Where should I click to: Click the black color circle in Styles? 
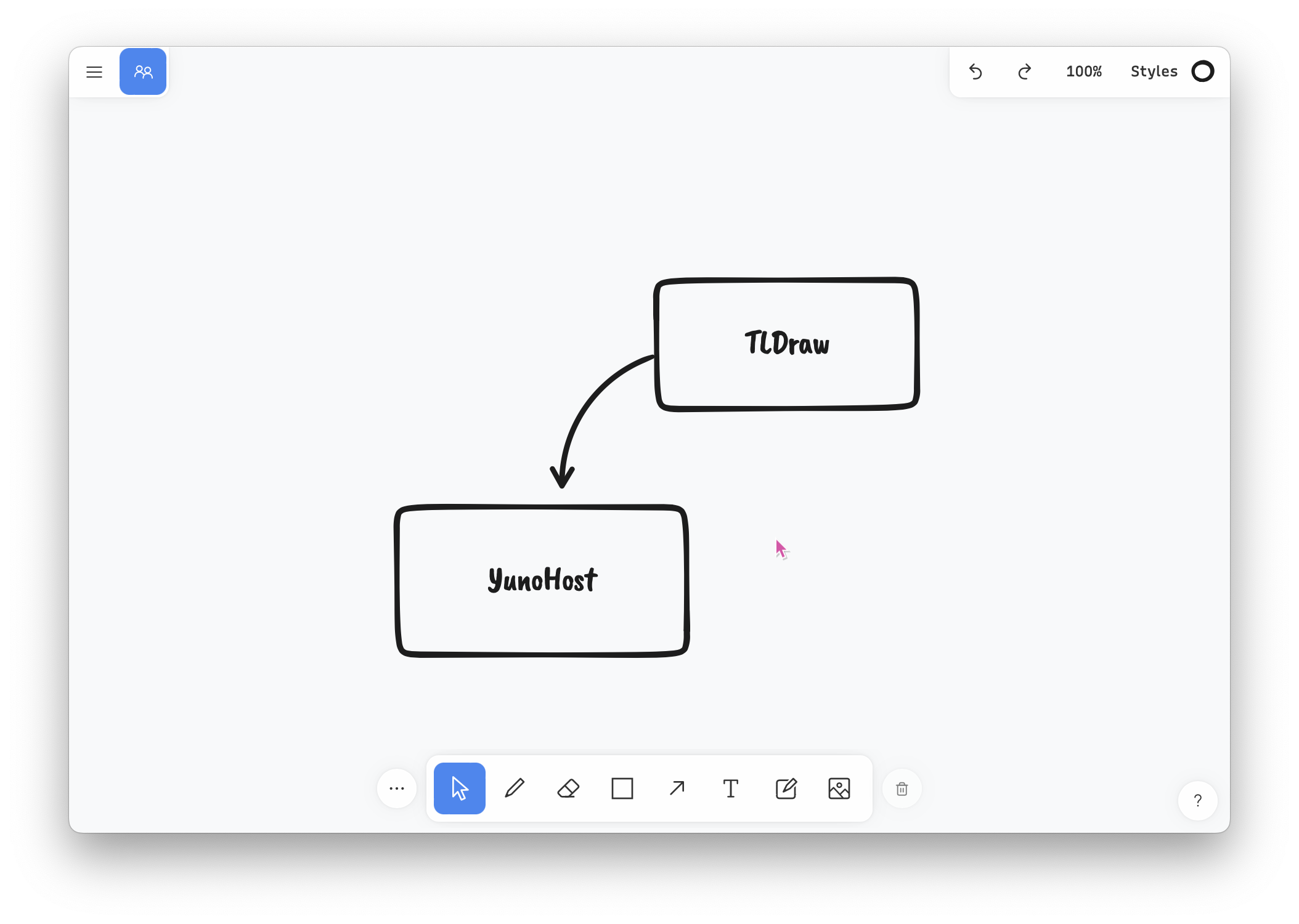click(x=1203, y=71)
